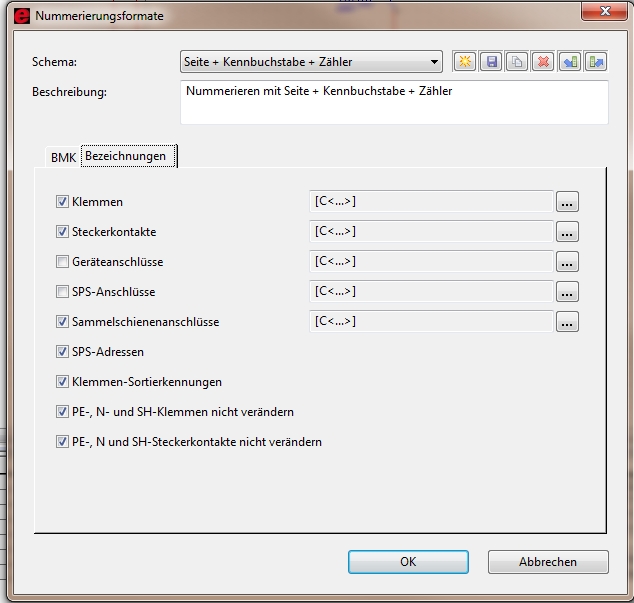The height and width of the screenshot is (603, 634).
Task: Open the Schema dropdown list
Action: 311,62
